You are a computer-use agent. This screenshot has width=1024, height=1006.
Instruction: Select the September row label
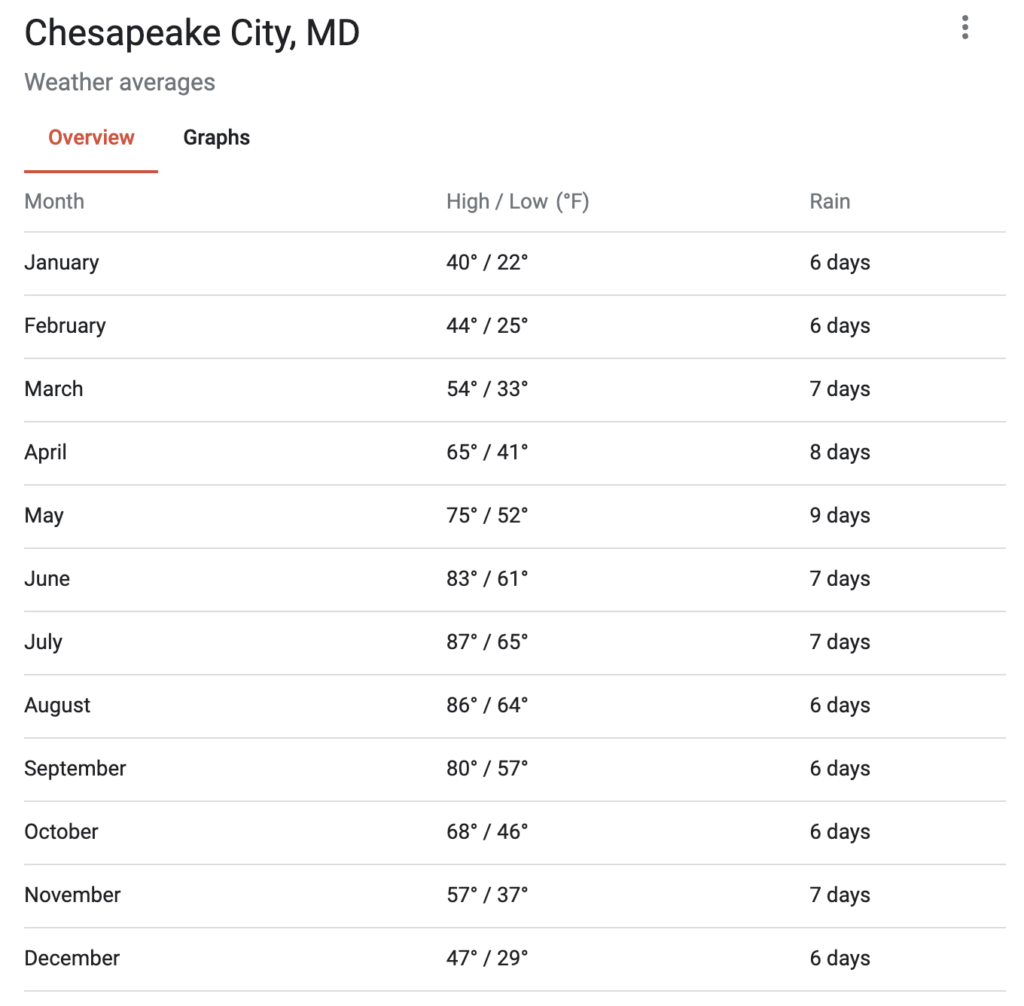(75, 769)
